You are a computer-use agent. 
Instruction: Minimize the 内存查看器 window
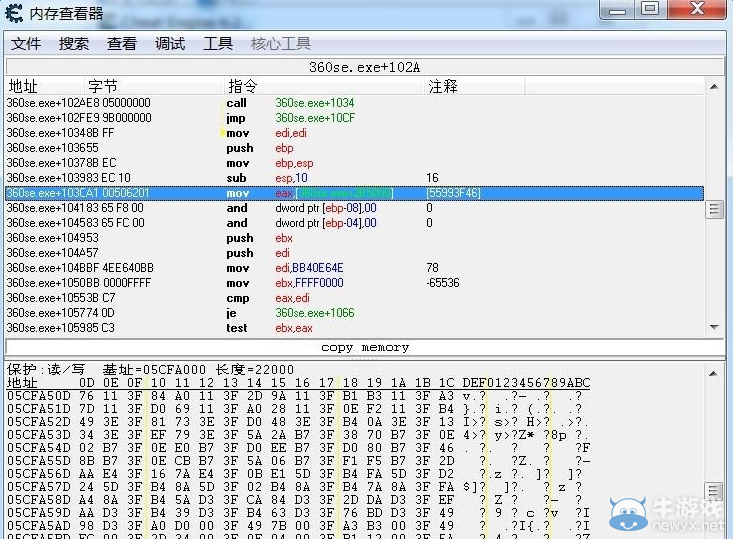(x=617, y=9)
